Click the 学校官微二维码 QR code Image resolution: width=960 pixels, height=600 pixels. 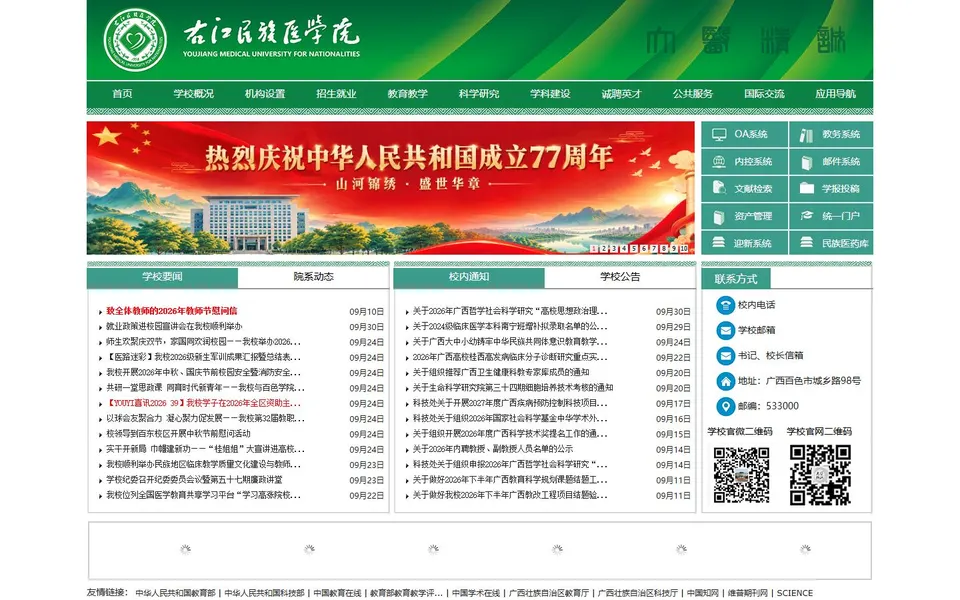coord(741,474)
